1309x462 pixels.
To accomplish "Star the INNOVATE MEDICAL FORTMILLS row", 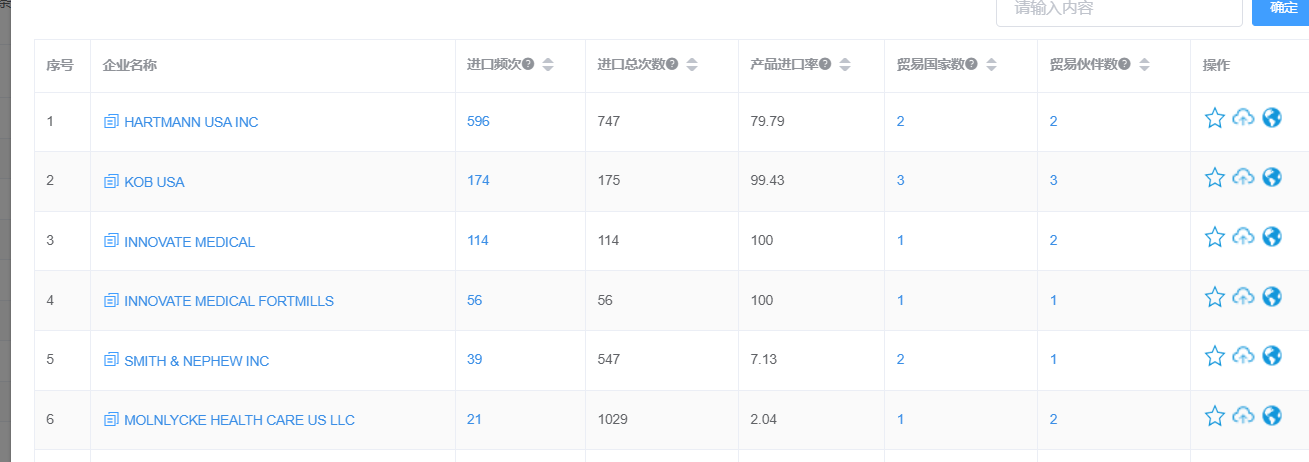I will tap(1214, 297).
